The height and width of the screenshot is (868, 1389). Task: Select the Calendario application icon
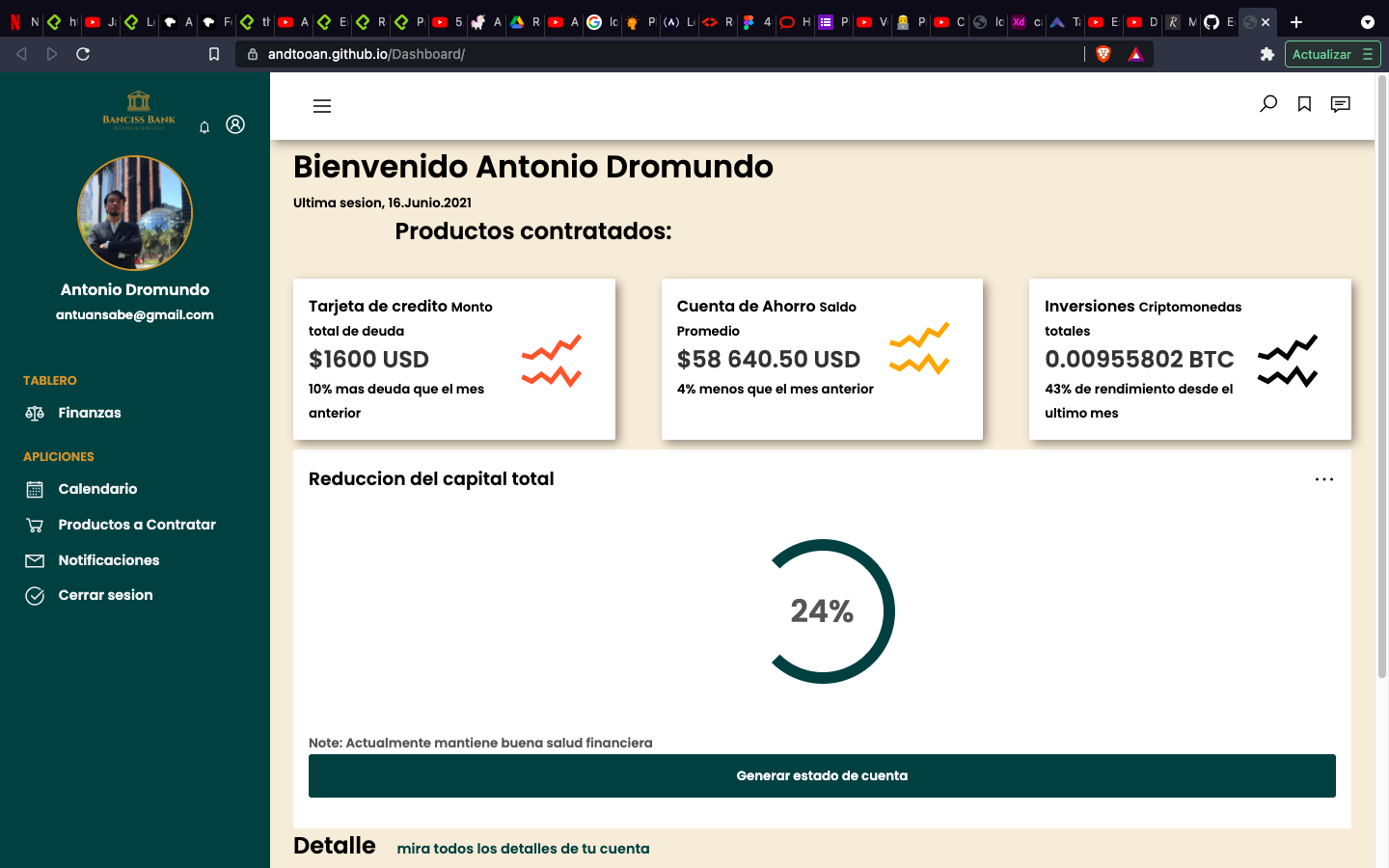click(x=35, y=489)
